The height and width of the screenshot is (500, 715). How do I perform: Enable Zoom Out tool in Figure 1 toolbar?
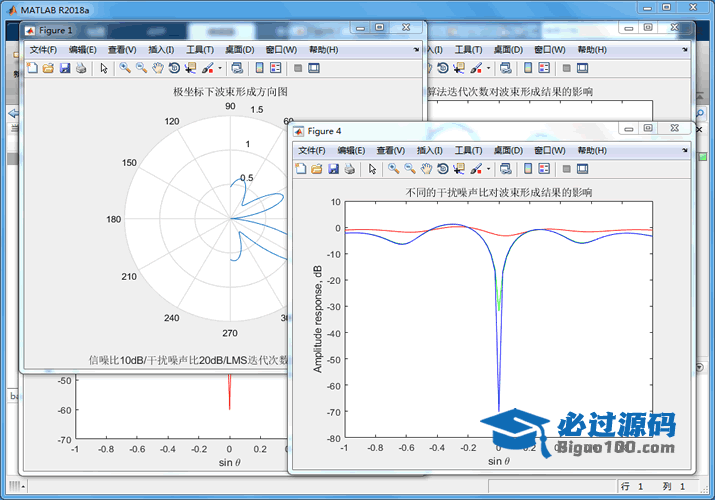coord(141,68)
